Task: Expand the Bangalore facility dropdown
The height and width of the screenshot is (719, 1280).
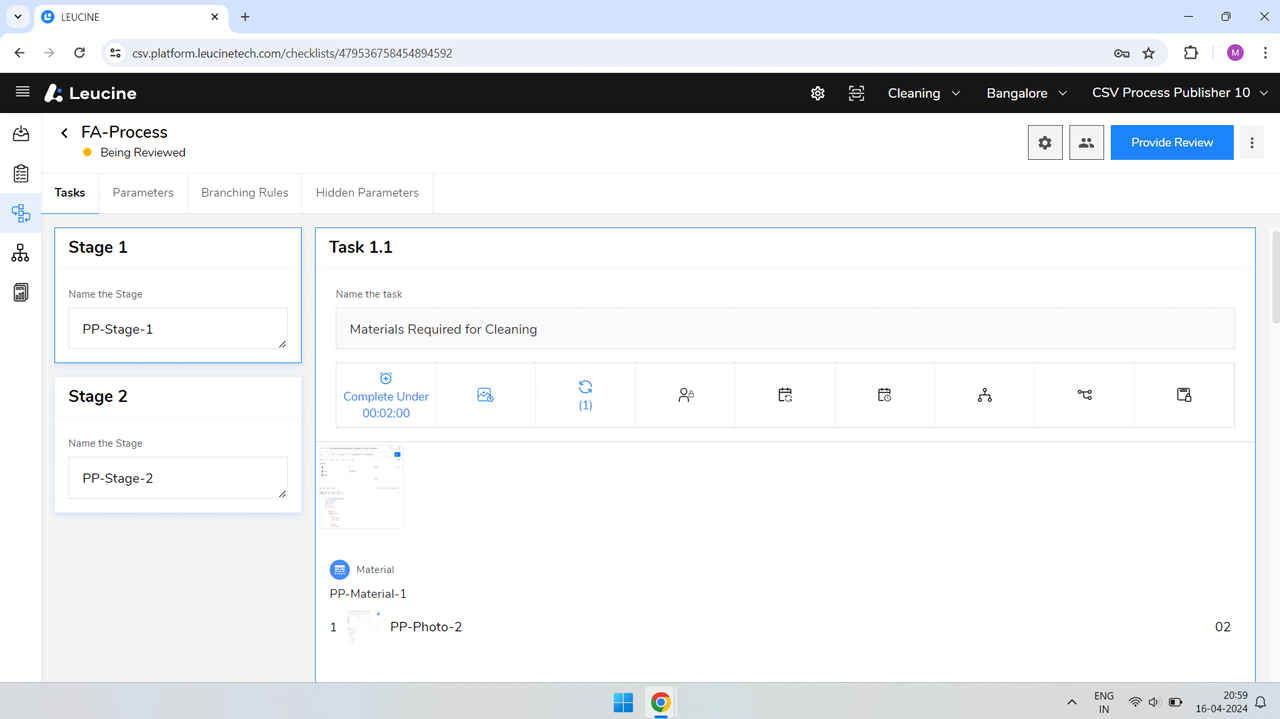Action: click(x=1027, y=93)
